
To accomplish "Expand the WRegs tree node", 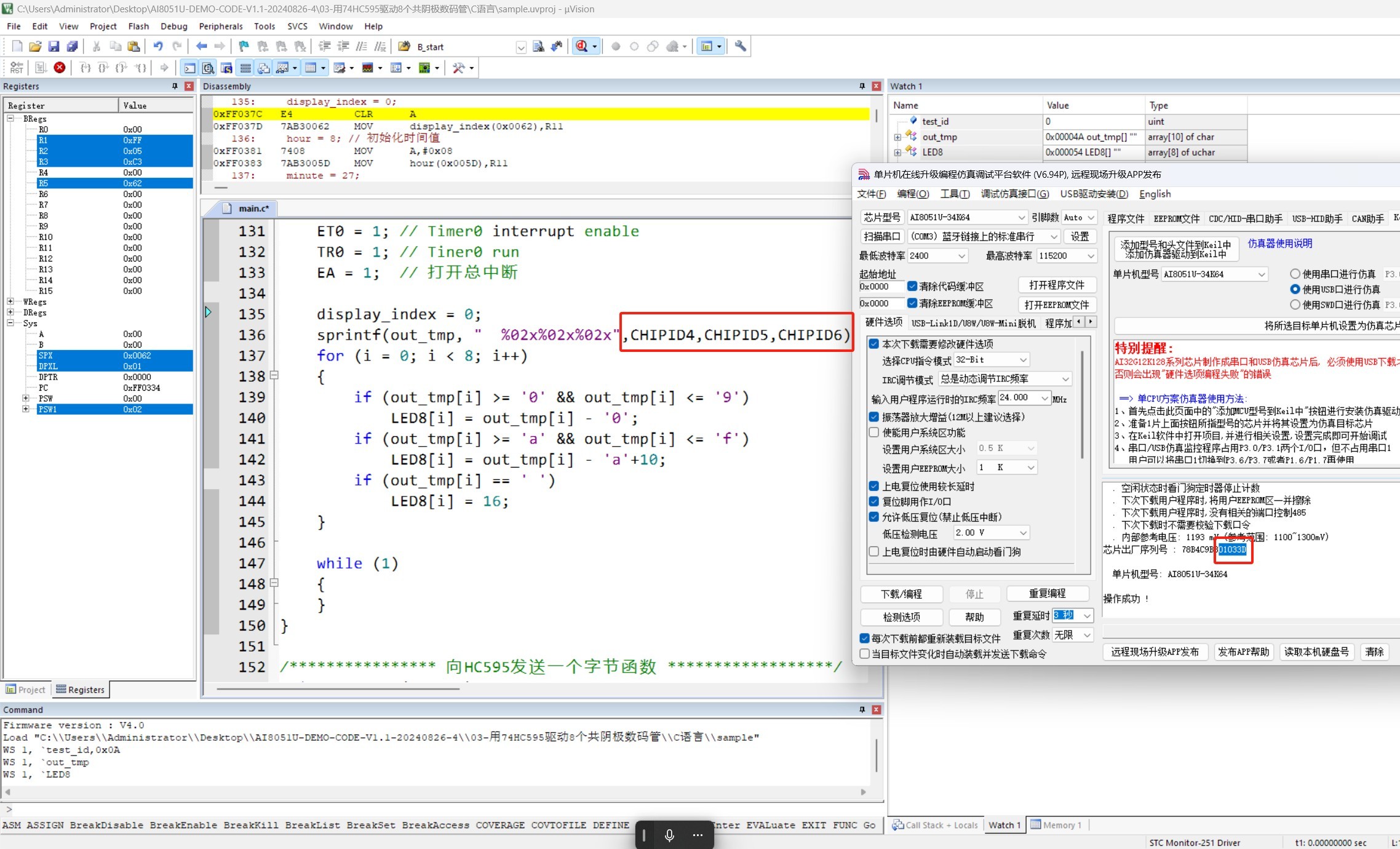I will click(10, 301).
